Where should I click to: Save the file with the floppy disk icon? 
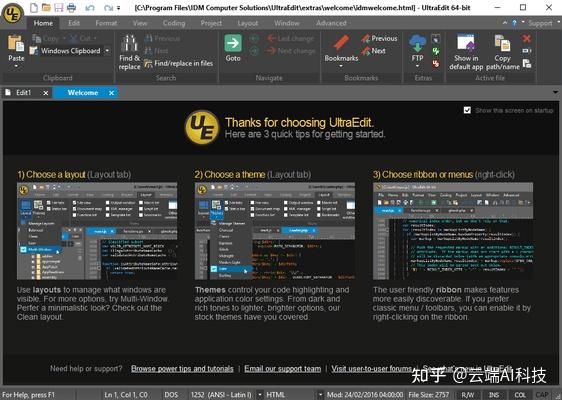tap(58, 8)
